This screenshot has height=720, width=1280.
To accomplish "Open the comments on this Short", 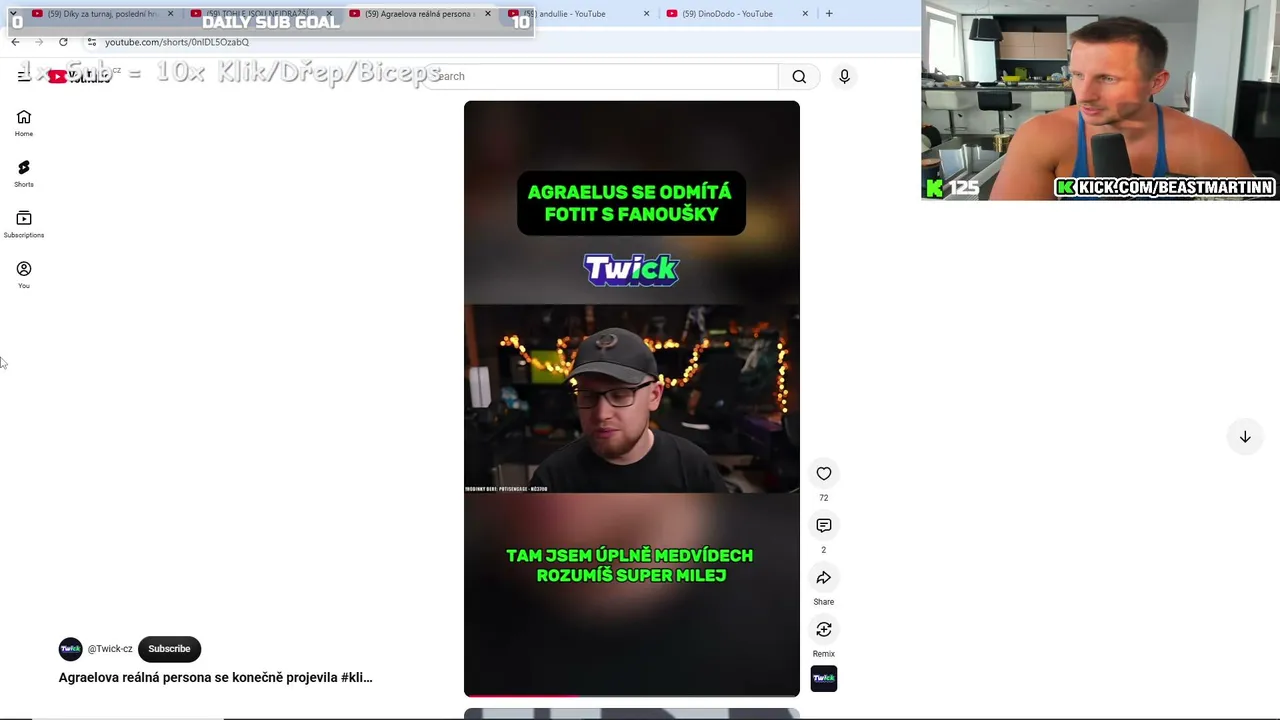I will [824, 526].
